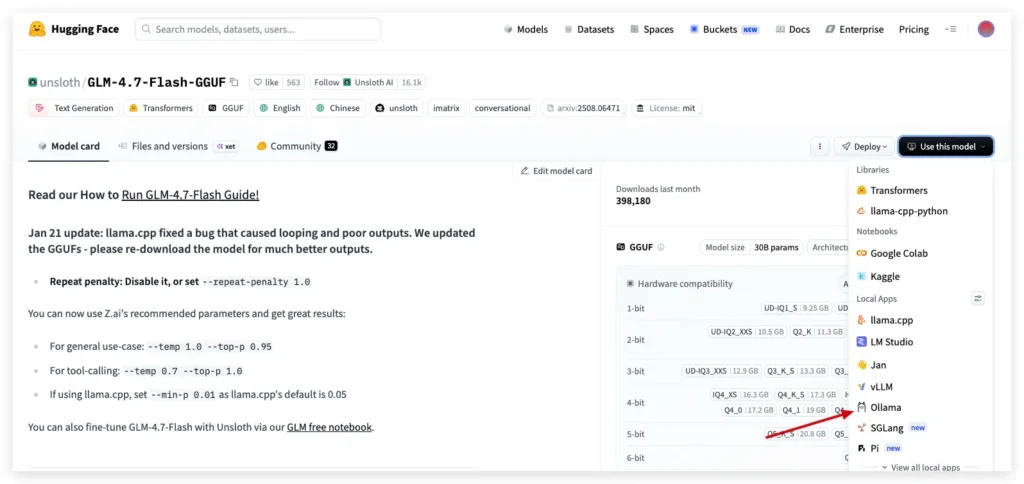Switch to the Community tab

pyautogui.click(x=296, y=146)
